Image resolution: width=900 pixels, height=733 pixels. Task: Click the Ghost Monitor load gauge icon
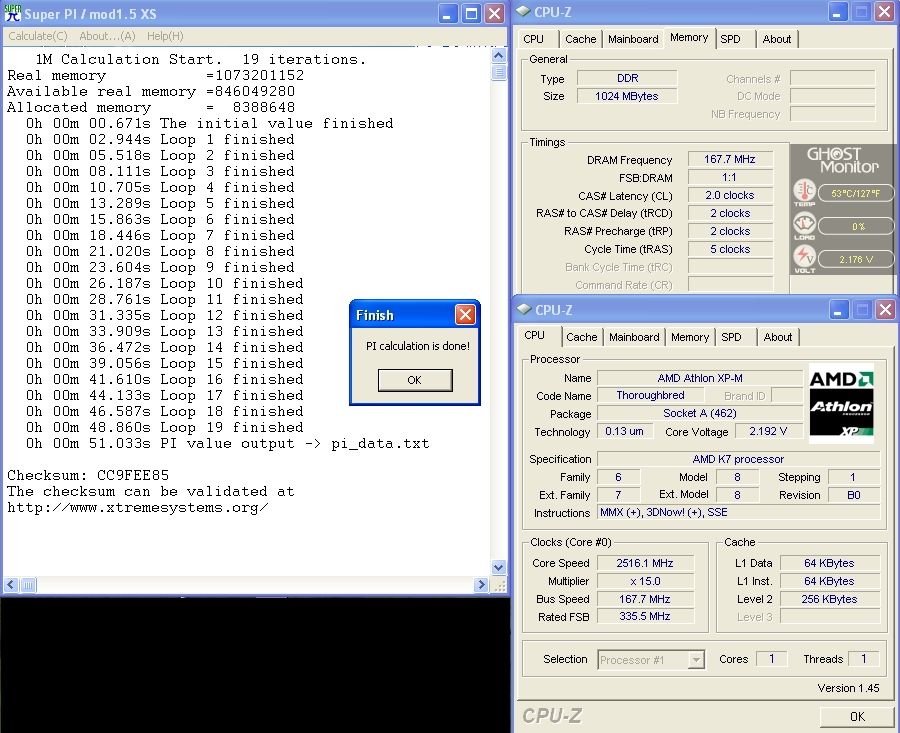pos(805,223)
